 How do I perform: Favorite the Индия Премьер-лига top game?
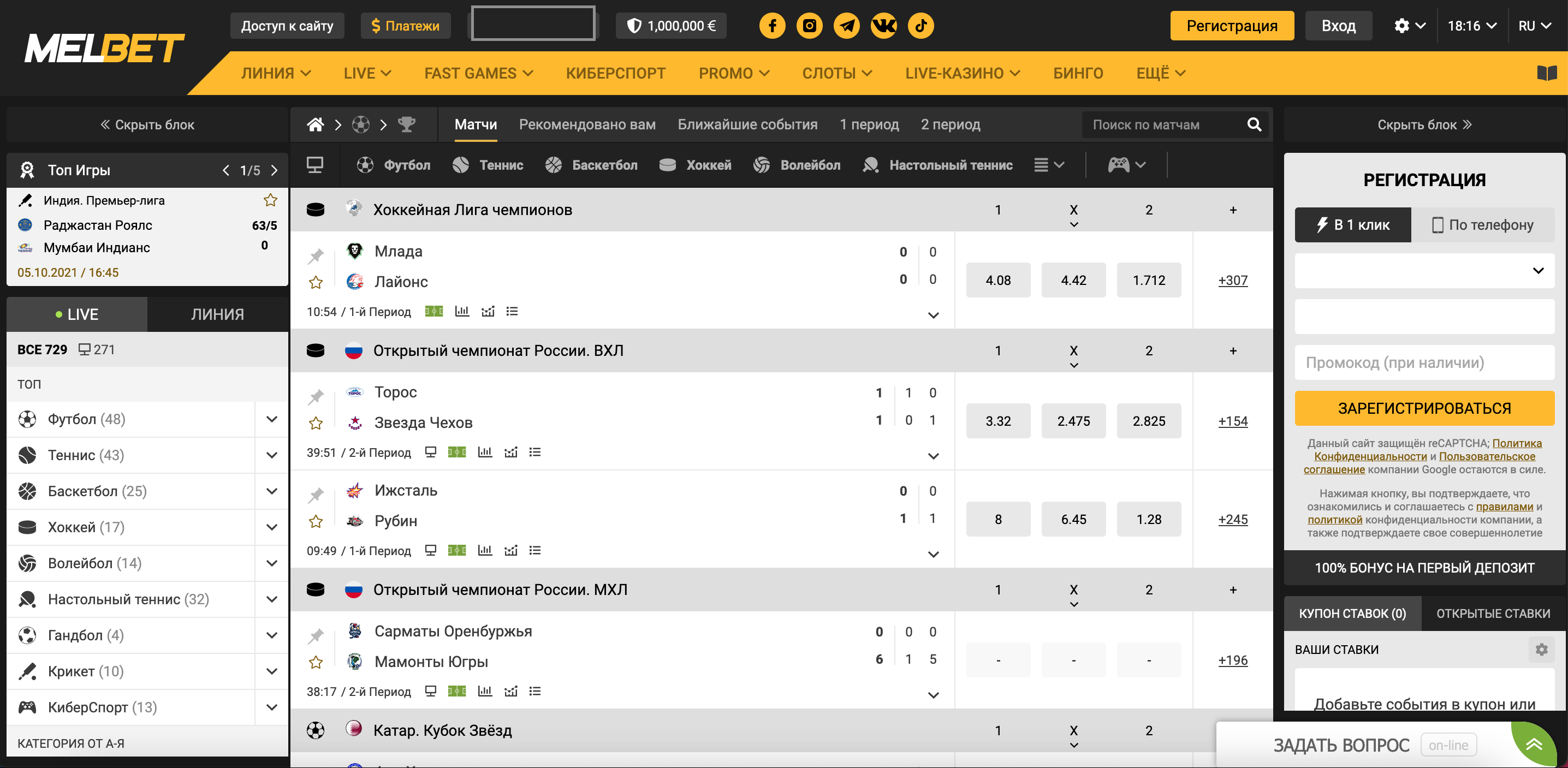click(x=270, y=200)
